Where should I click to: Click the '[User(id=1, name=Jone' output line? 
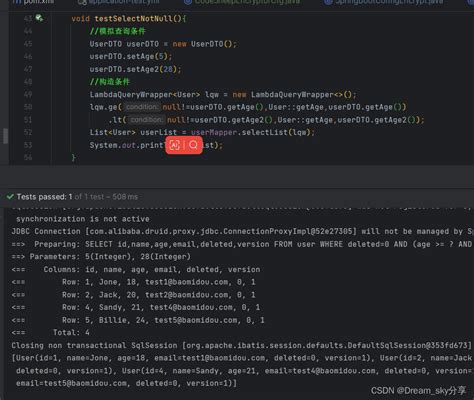pos(243,358)
